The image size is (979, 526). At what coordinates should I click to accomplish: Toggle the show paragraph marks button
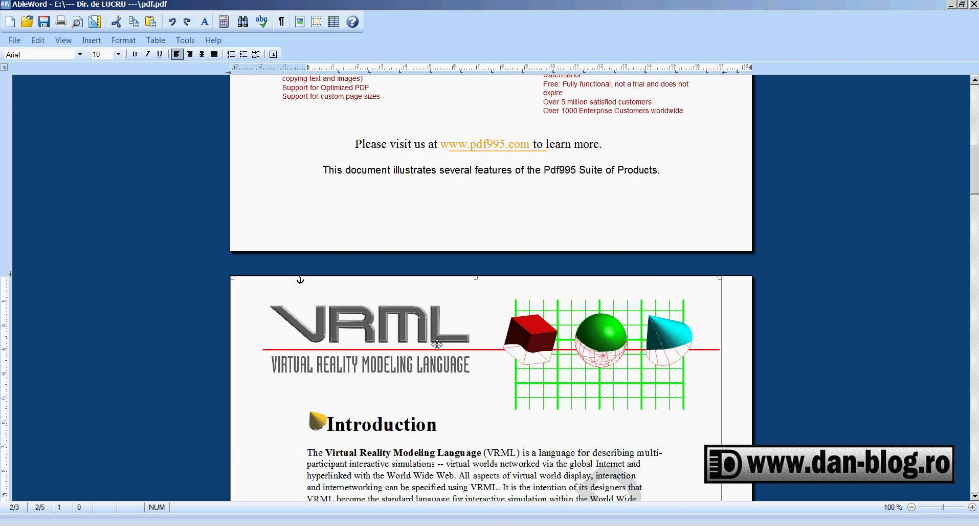click(281, 21)
